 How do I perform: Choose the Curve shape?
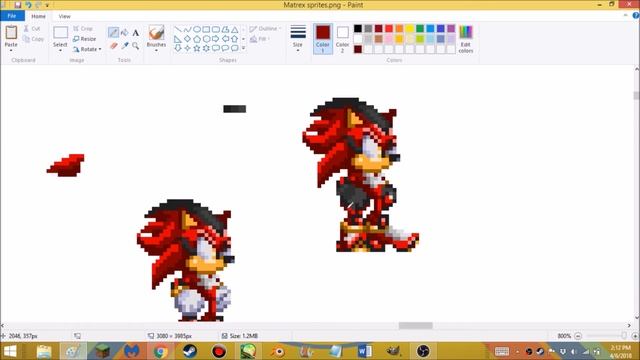(x=187, y=29)
